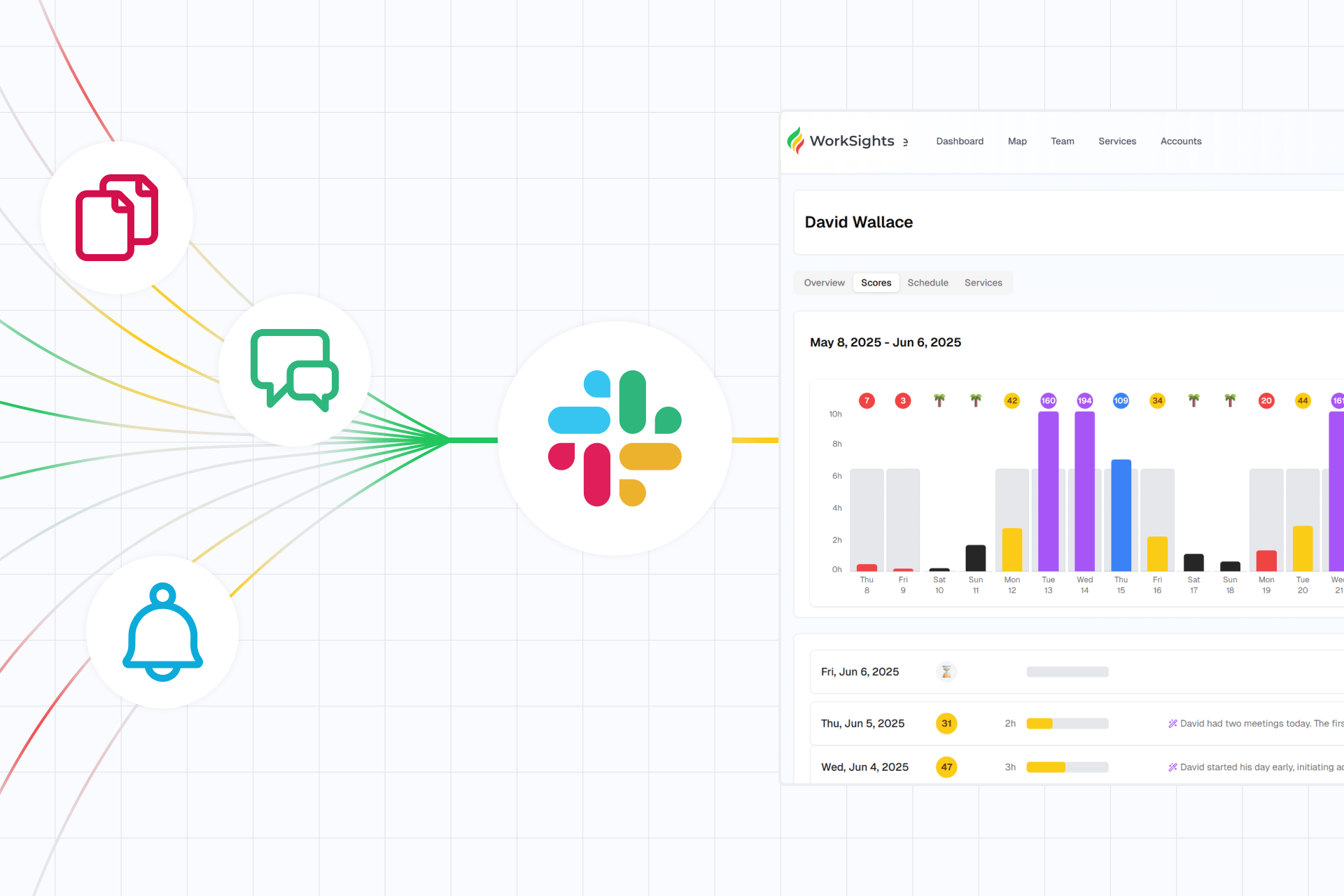Click the purple score badge 194
This screenshot has height=896, width=1344.
pyautogui.click(x=1085, y=400)
